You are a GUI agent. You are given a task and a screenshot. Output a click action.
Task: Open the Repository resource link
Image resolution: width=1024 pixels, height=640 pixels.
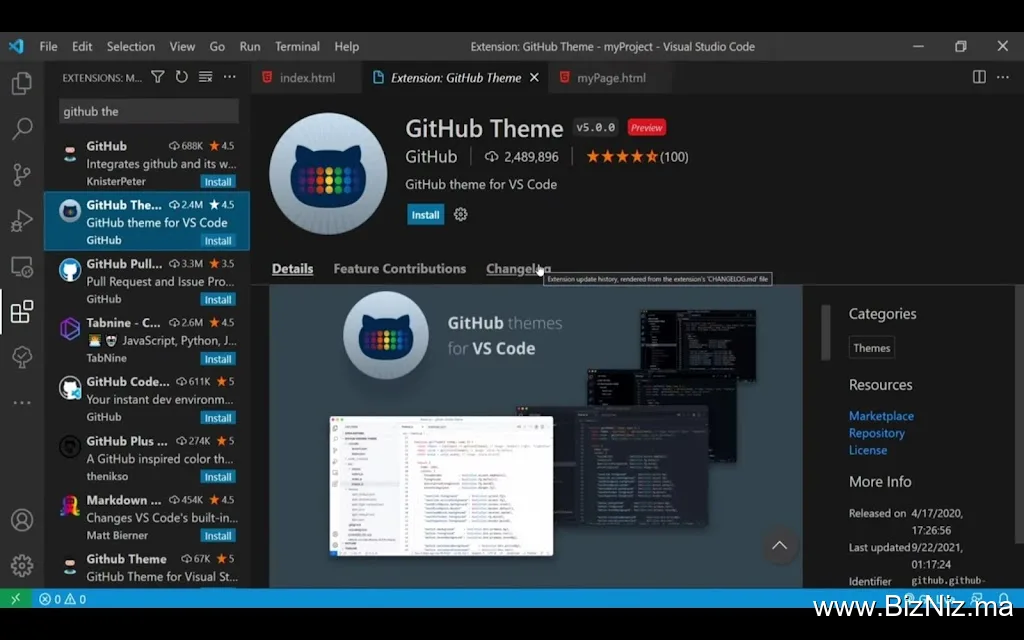pyautogui.click(x=876, y=433)
